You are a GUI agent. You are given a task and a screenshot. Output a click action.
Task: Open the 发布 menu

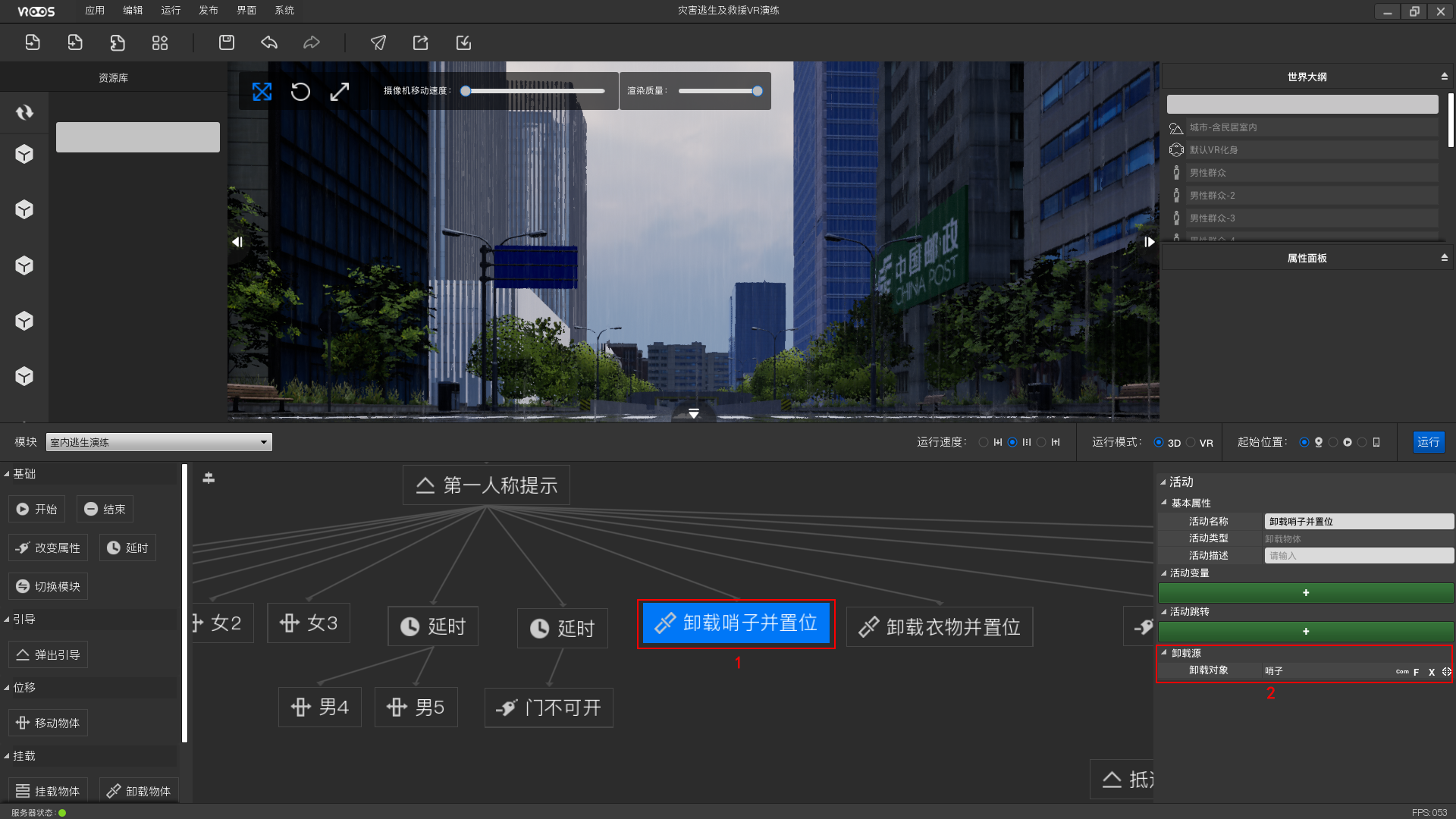pos(209,11)
